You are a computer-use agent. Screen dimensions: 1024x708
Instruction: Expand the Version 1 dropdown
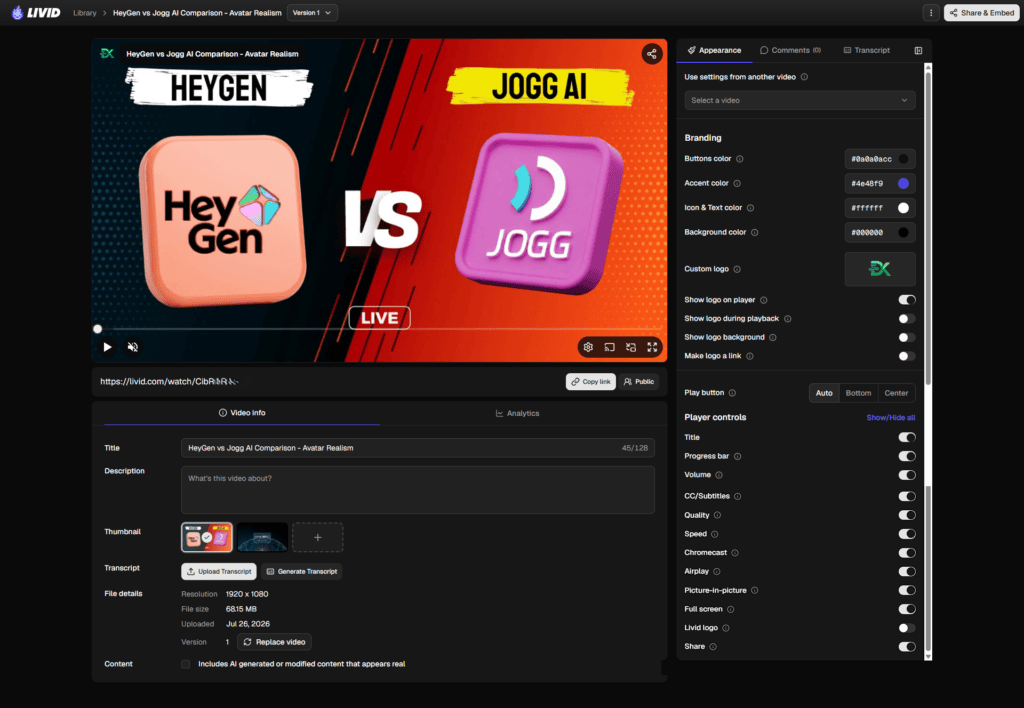tap(312, 12)
